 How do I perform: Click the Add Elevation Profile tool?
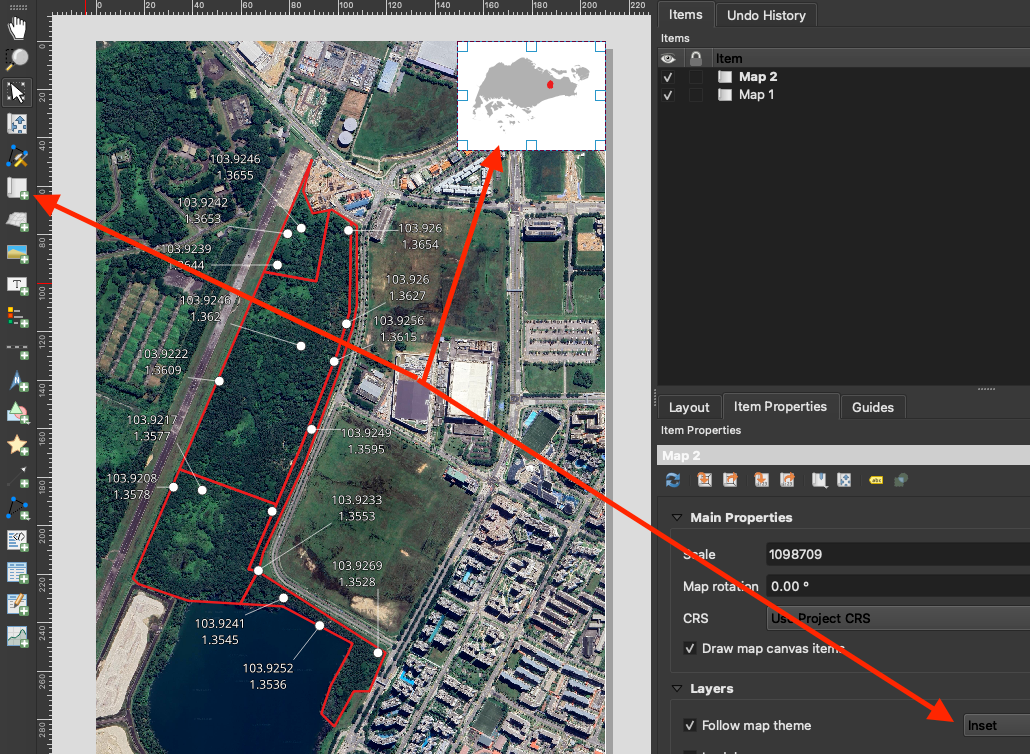(17, 636)
